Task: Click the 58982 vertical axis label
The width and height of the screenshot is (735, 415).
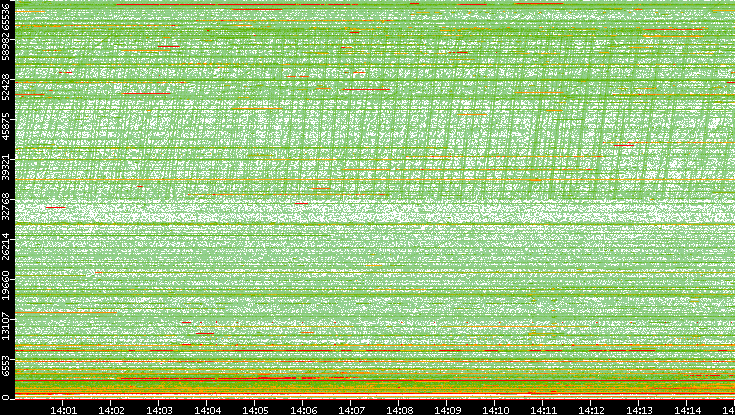Action: click(x=5, y=47)
